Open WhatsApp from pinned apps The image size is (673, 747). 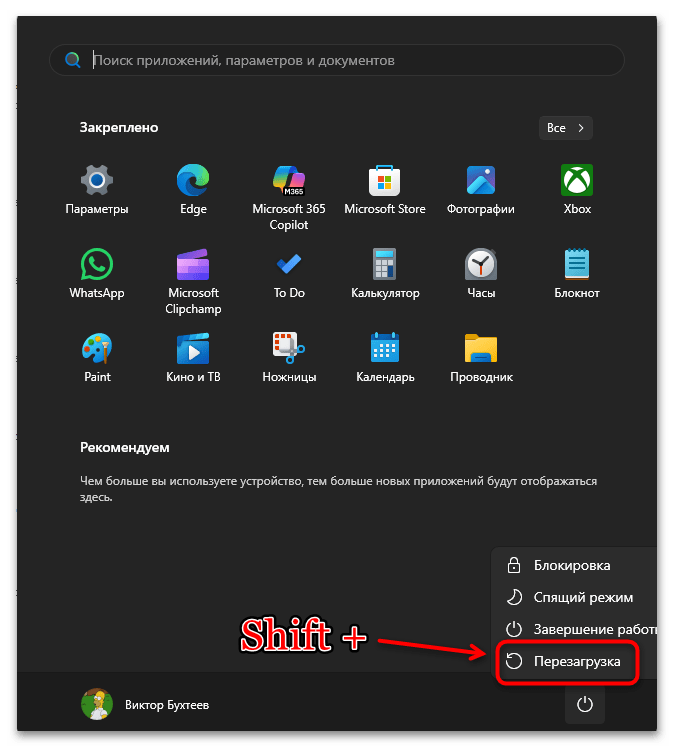(x=97, y=273)
